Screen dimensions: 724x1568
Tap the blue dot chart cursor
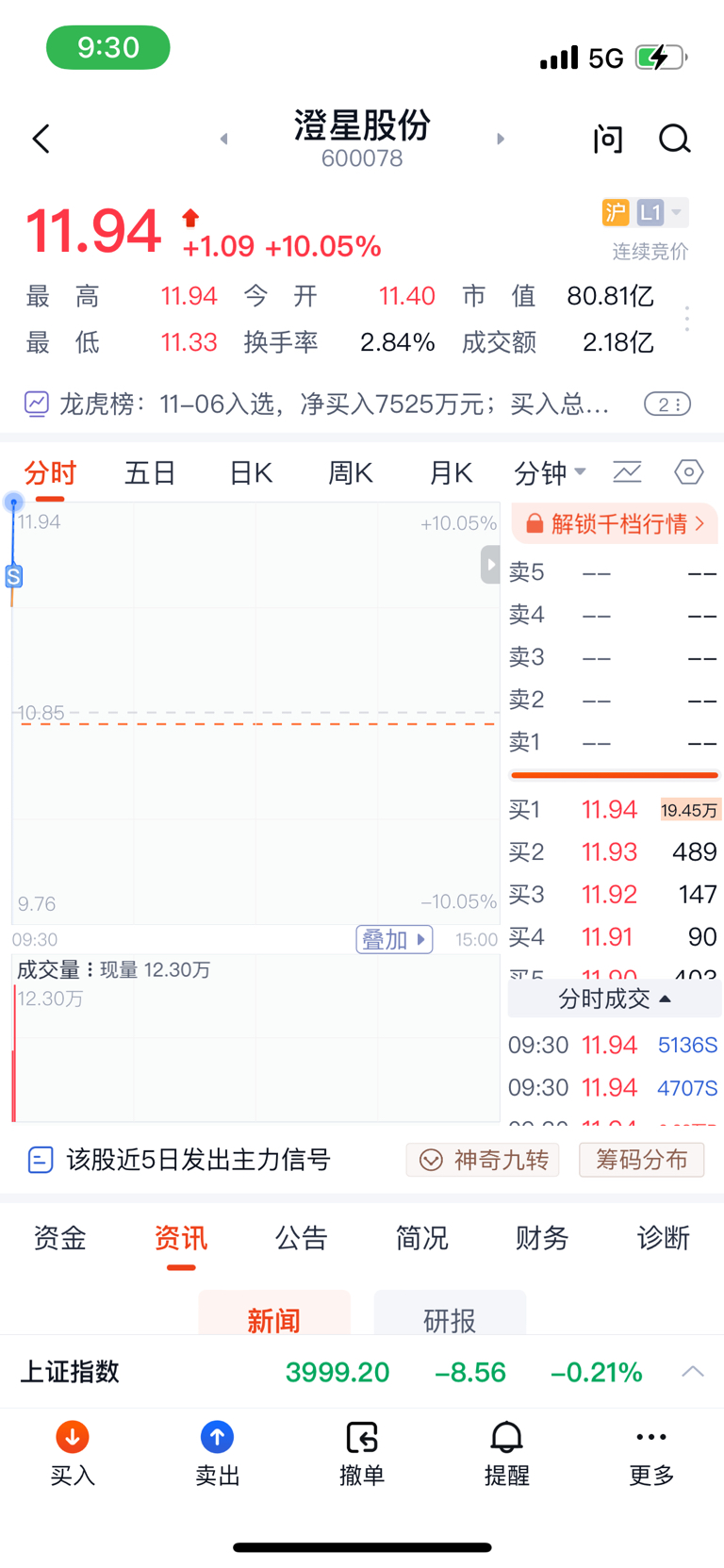pyautogui.click(x=13, y=503)
